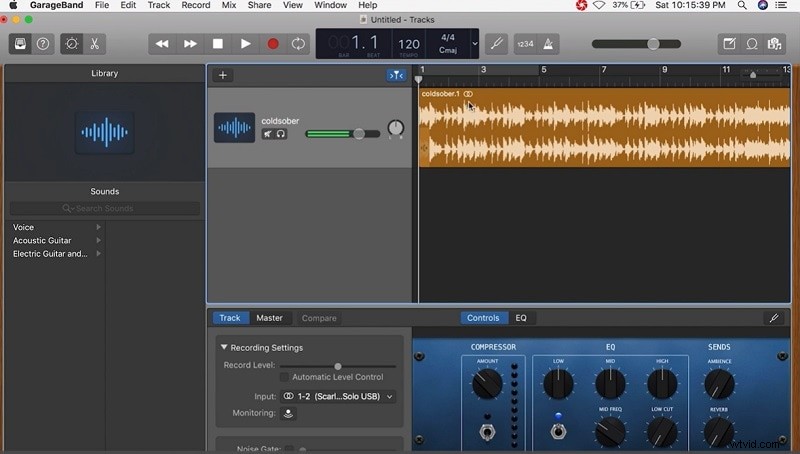Adjust the coldsober pan knob
This screenshot has height=454, width=800.
tap(396, 128)
